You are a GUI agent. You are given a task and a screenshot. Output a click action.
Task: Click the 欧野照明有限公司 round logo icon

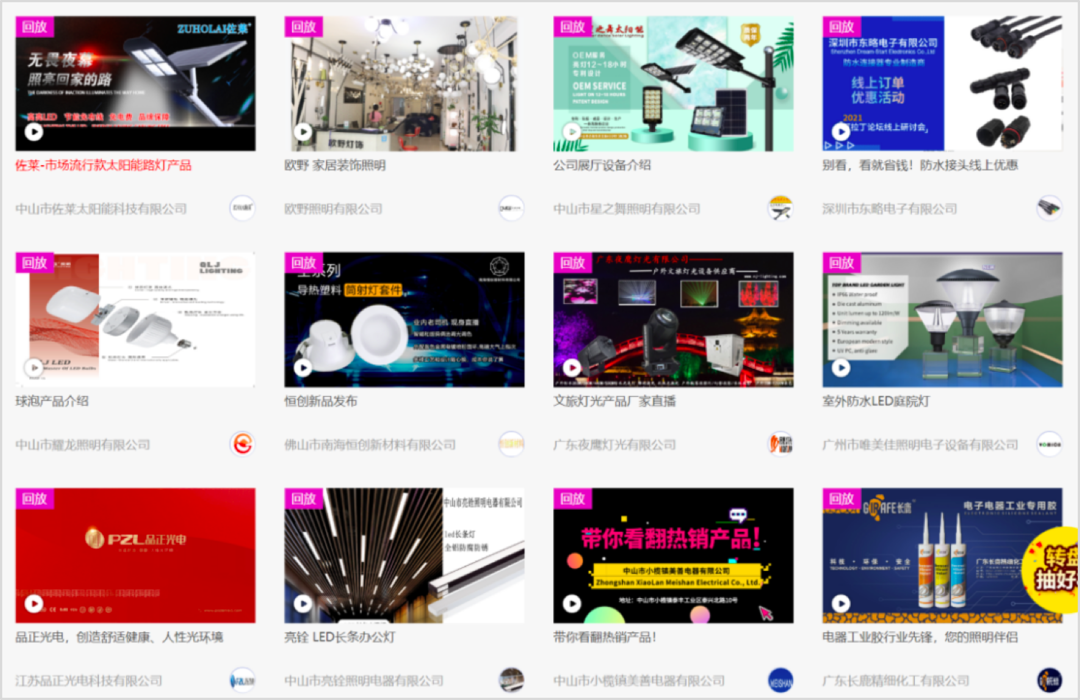511,208
